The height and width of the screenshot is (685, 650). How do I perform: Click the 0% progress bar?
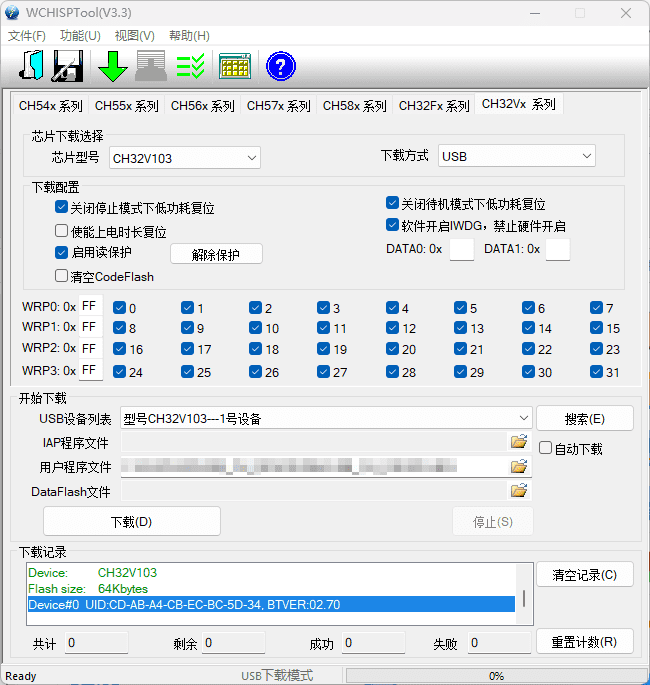point(496,675)
